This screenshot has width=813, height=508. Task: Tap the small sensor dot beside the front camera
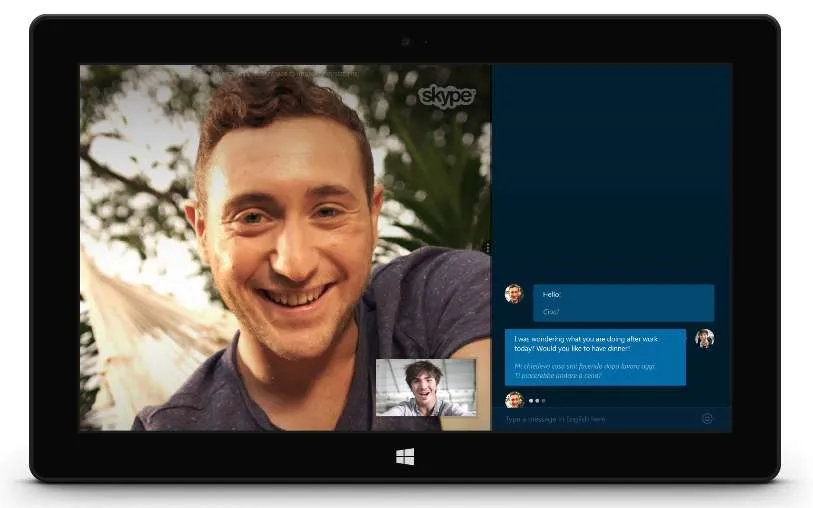click(x=426, y=41)
